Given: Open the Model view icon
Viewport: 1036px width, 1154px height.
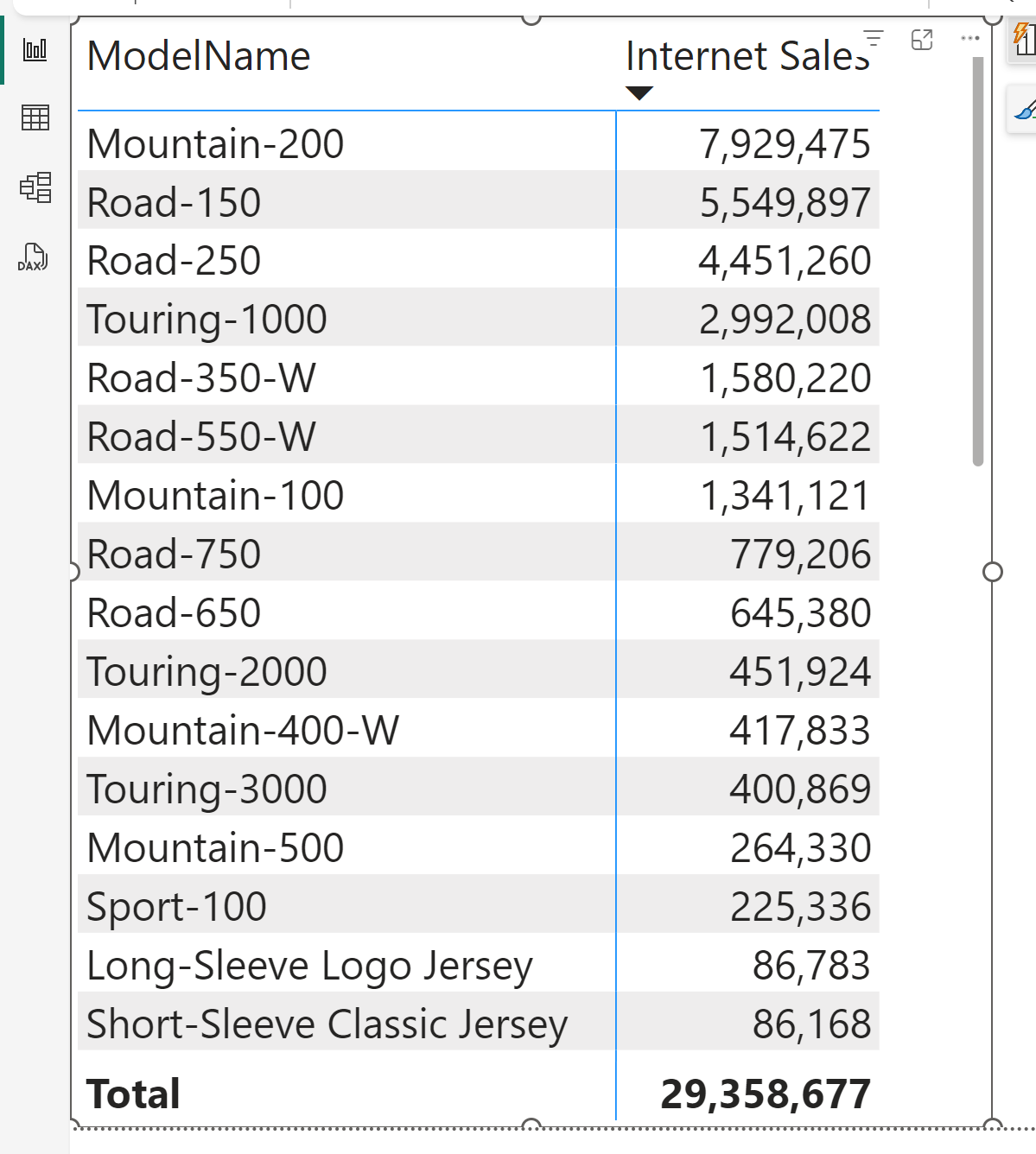Looking at the screenshot, I should pos(35,187).
